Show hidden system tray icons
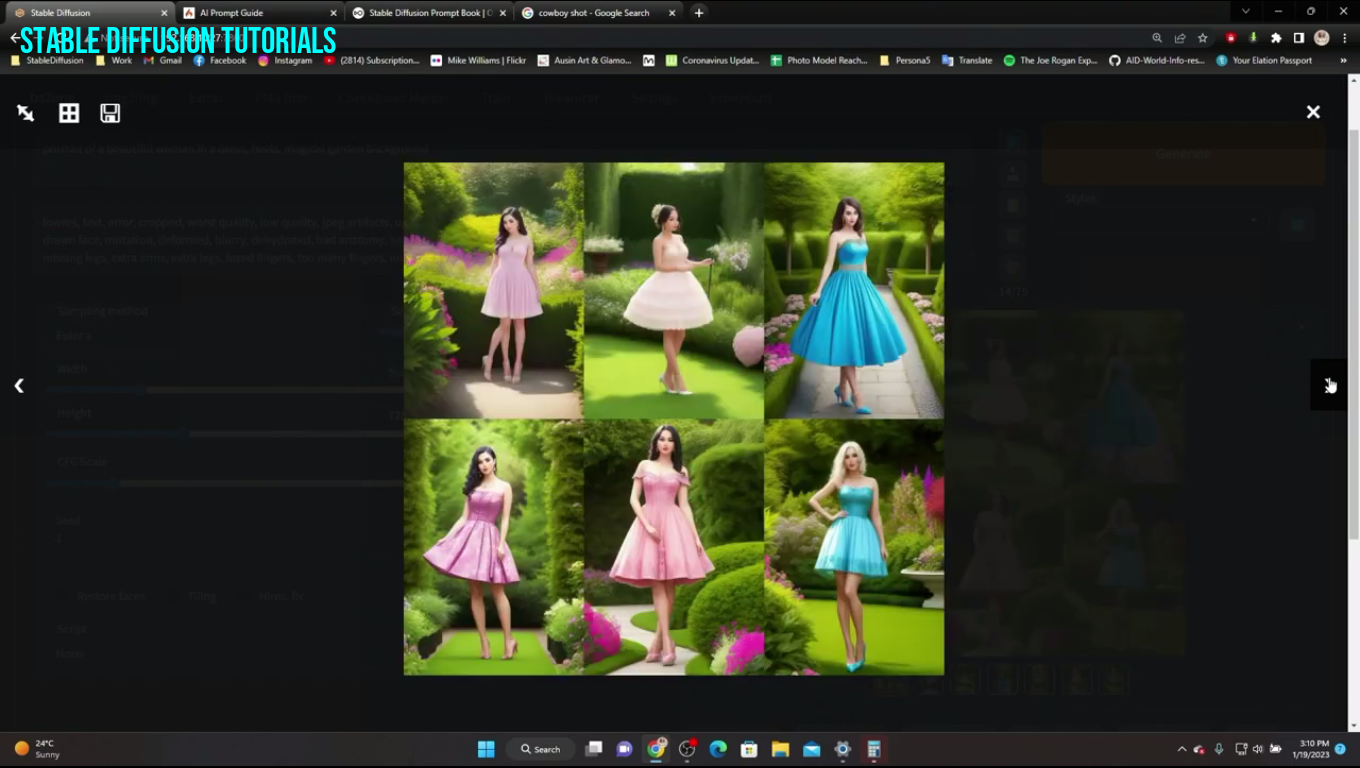Screen dimensions: 1360x768 click(x=1182, y=749)
